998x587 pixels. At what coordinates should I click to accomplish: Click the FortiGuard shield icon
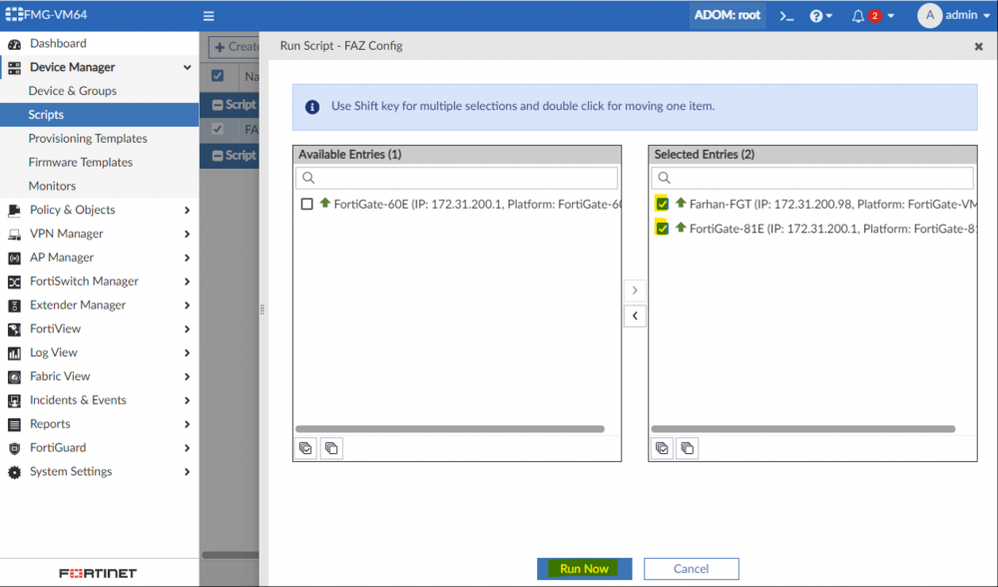click(x=14, y=448)
